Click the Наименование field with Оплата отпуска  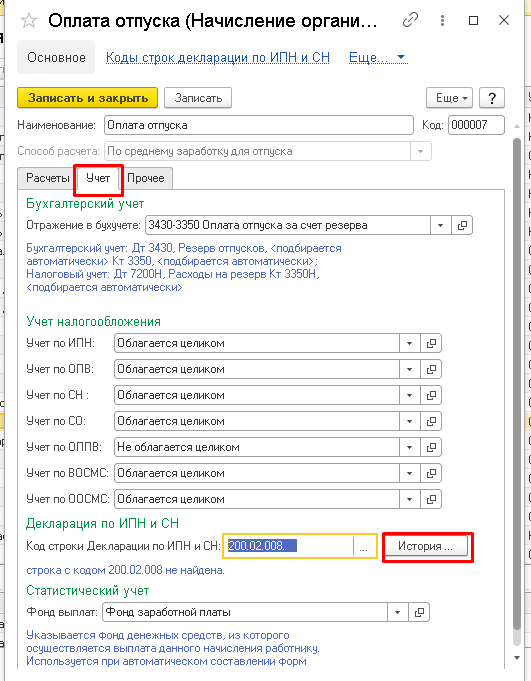[x=259, y=125]
